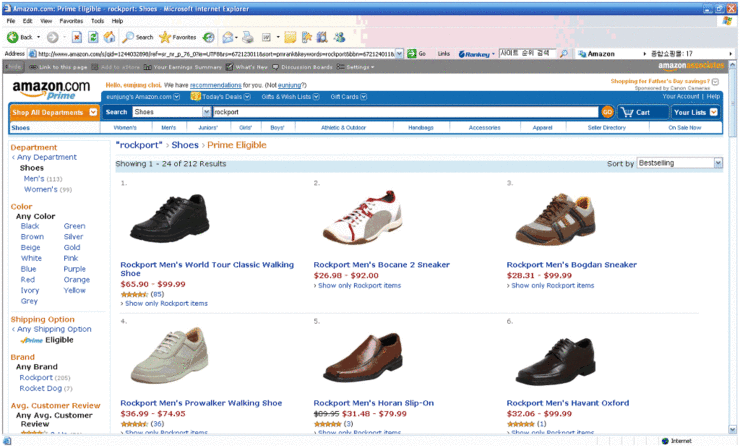Open Favorites star in toolbar
The height and width of the screenshot is (448, 740).
coord(165,37)
